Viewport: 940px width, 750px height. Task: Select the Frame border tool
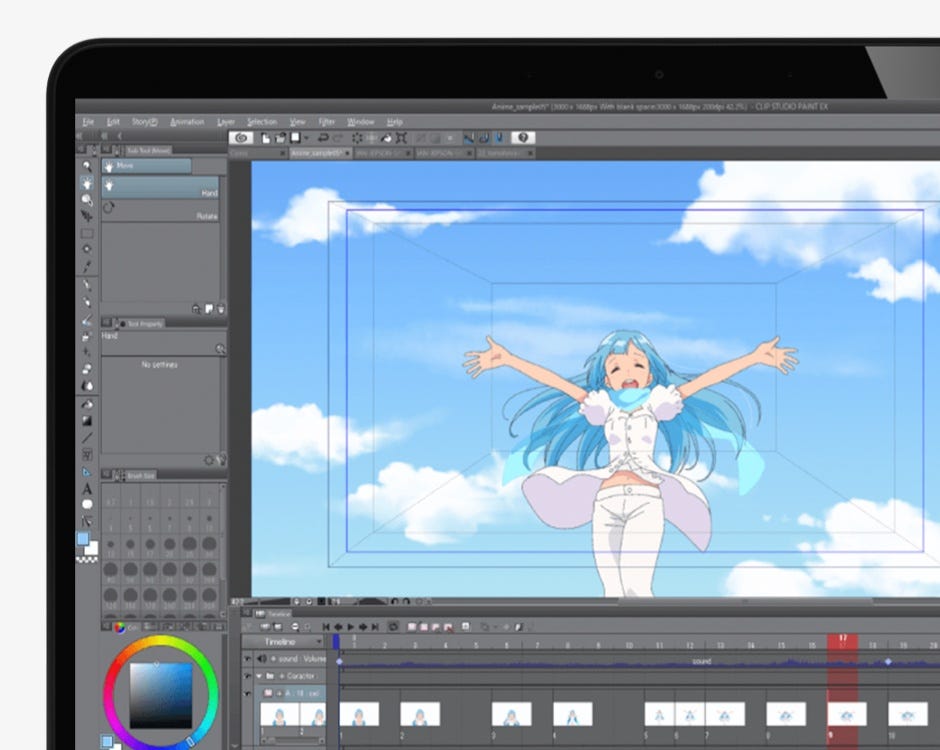[87, 454]
